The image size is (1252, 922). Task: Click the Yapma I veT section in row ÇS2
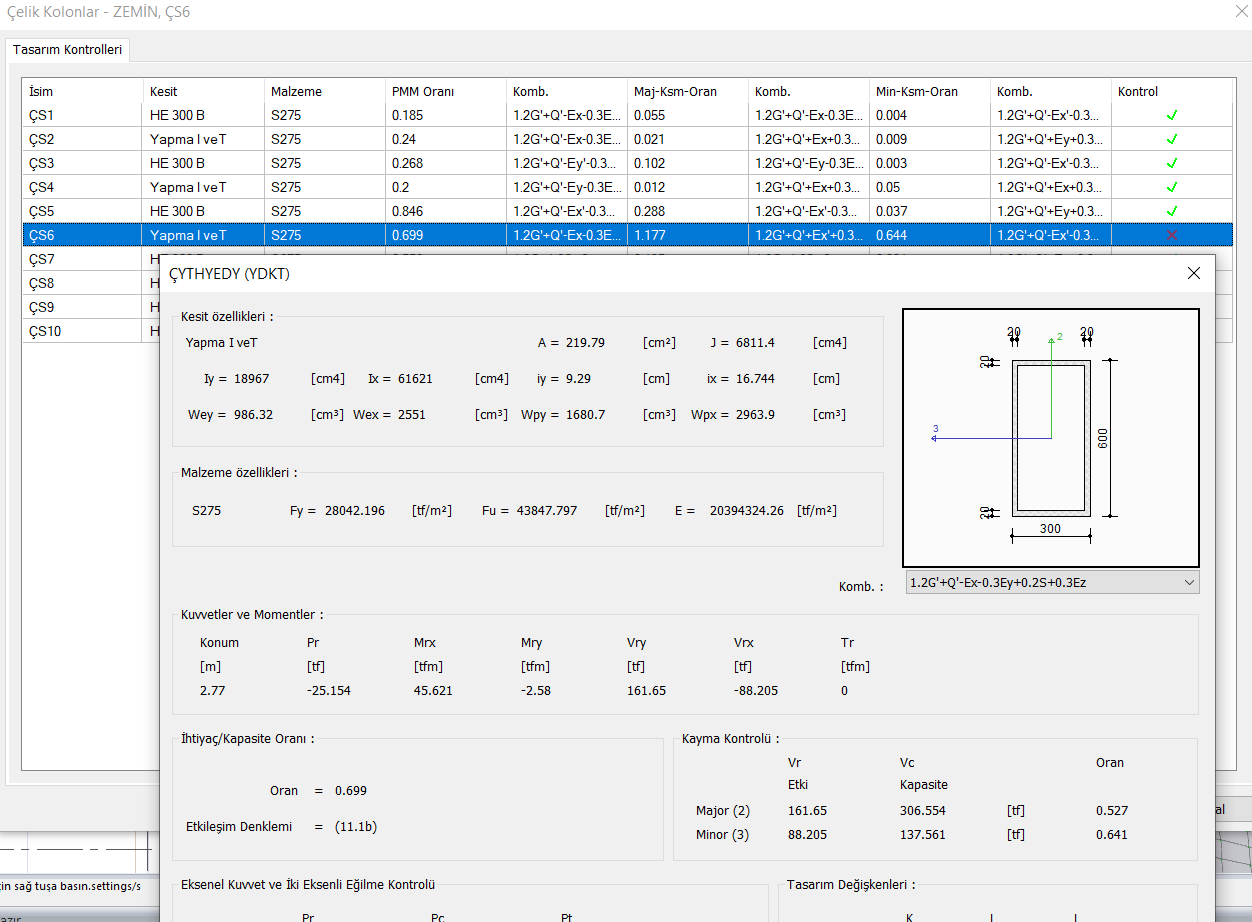click(188, 139)
